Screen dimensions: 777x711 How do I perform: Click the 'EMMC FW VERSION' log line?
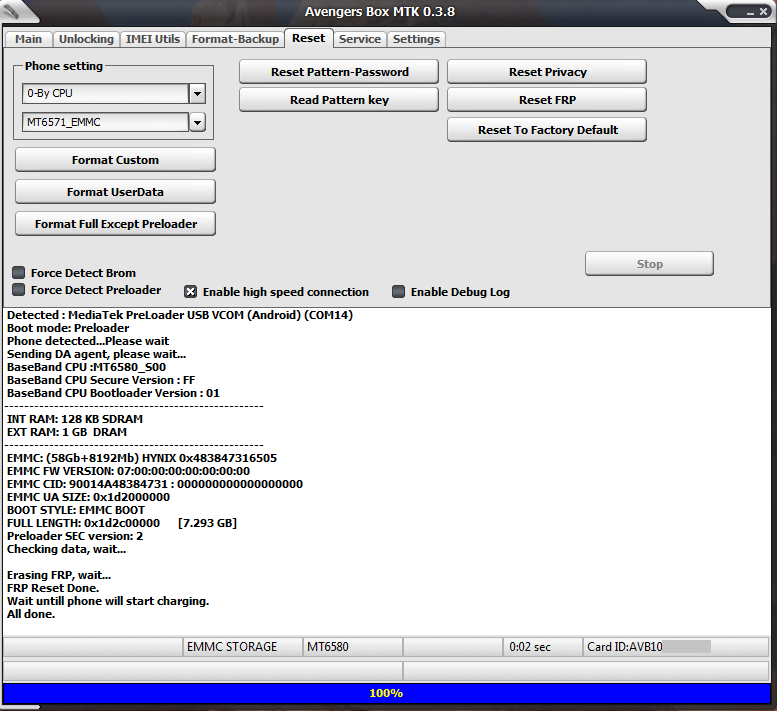click(128, 471)
